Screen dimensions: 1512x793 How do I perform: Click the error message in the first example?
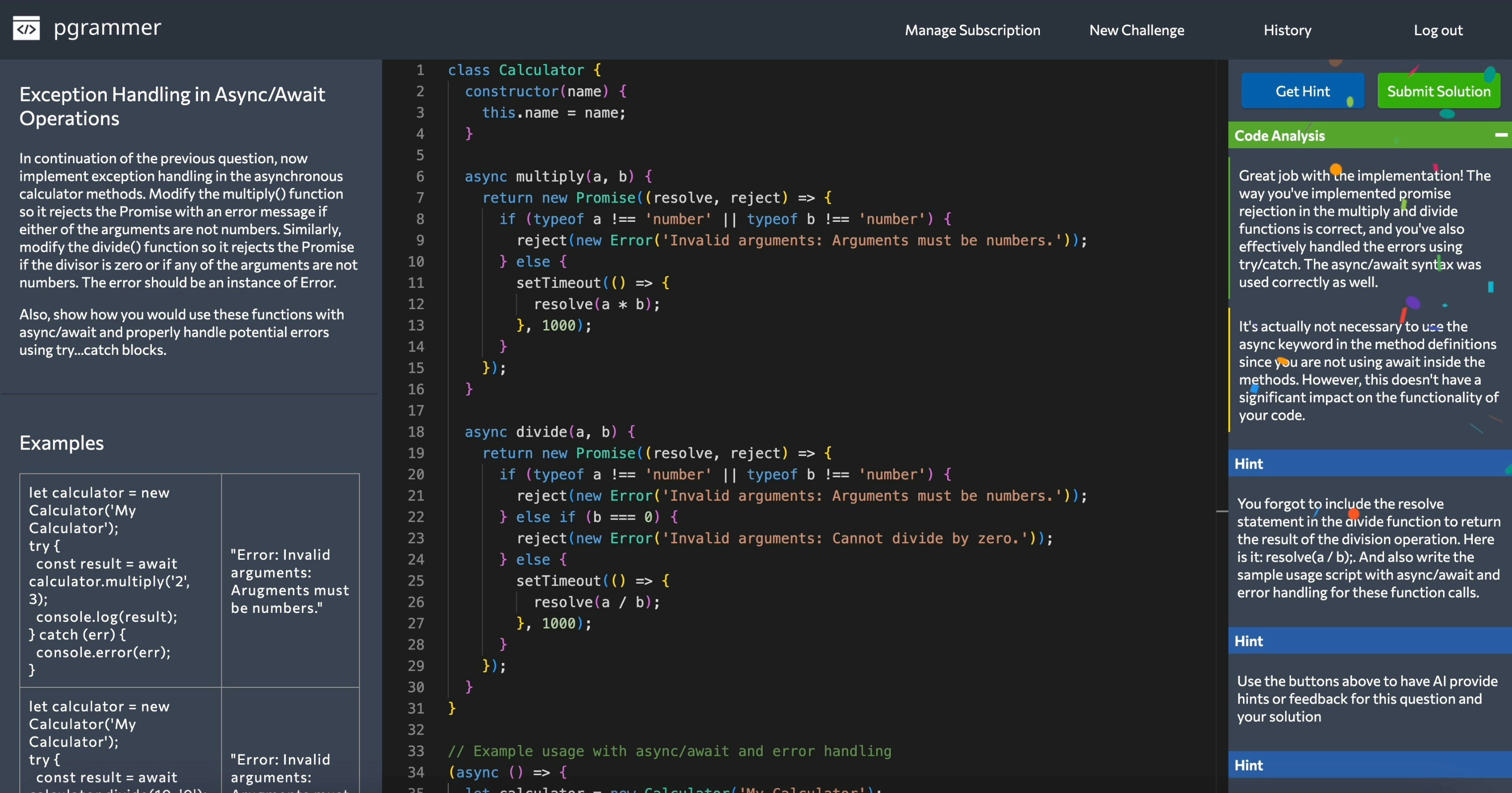[289, 581]
